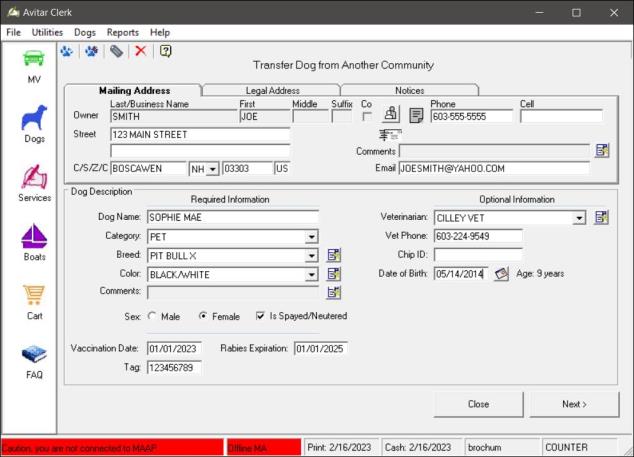Click the Last/Business Name field

174,116
